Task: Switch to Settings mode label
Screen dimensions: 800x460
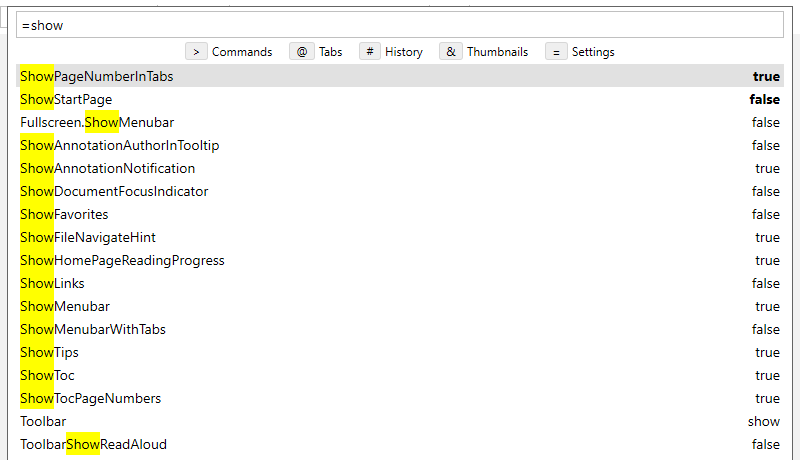Action: pos(593,52)
